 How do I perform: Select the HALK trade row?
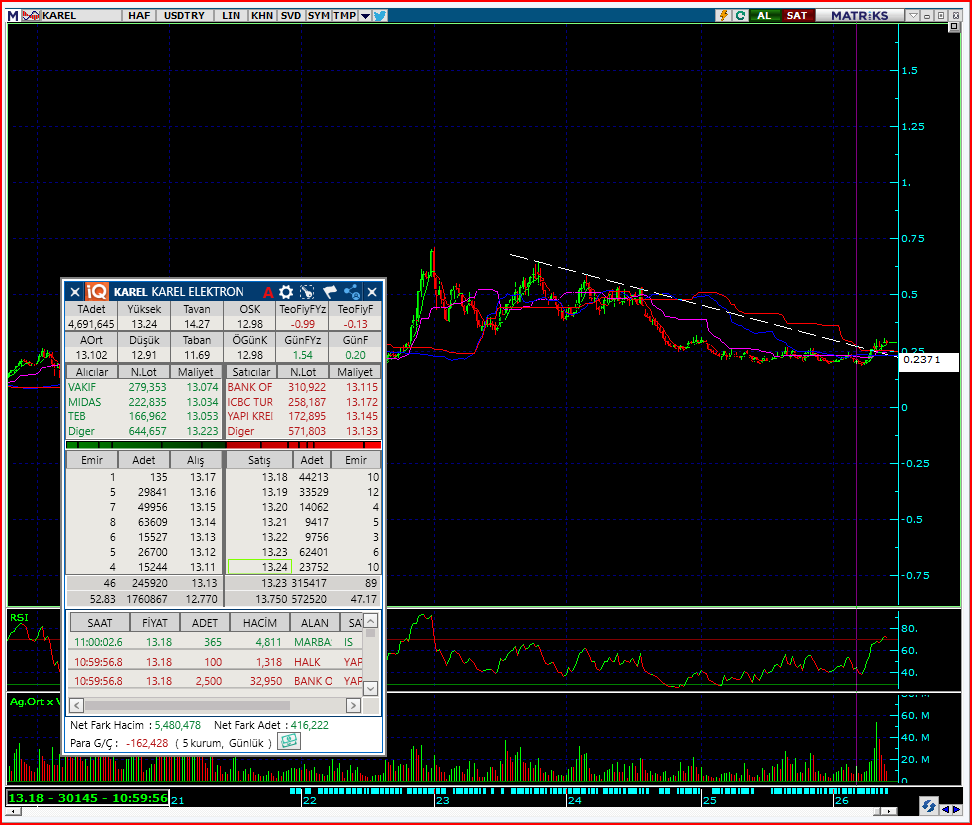click(216, 662)
